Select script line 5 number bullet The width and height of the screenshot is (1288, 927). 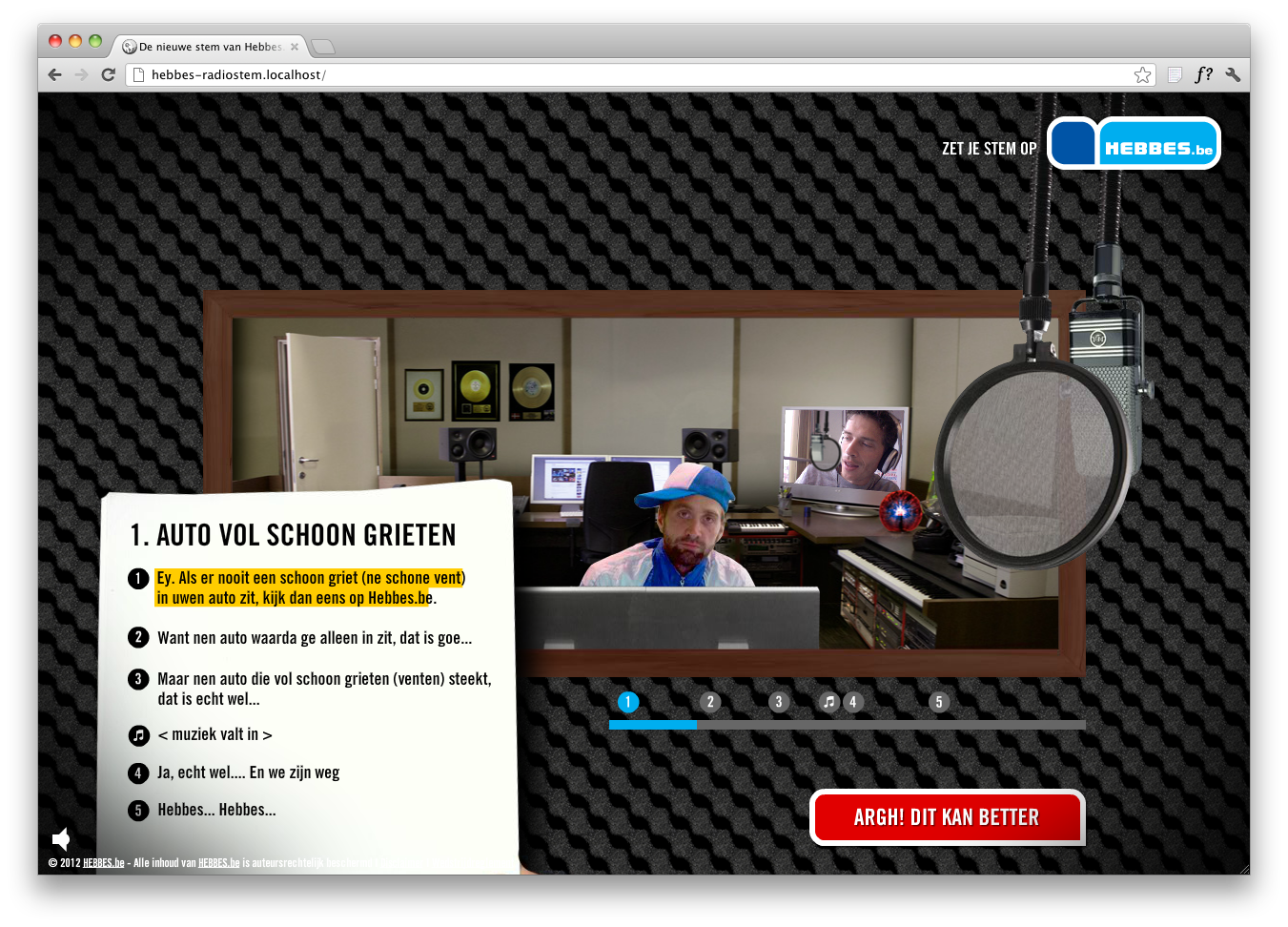pos(138,811)
